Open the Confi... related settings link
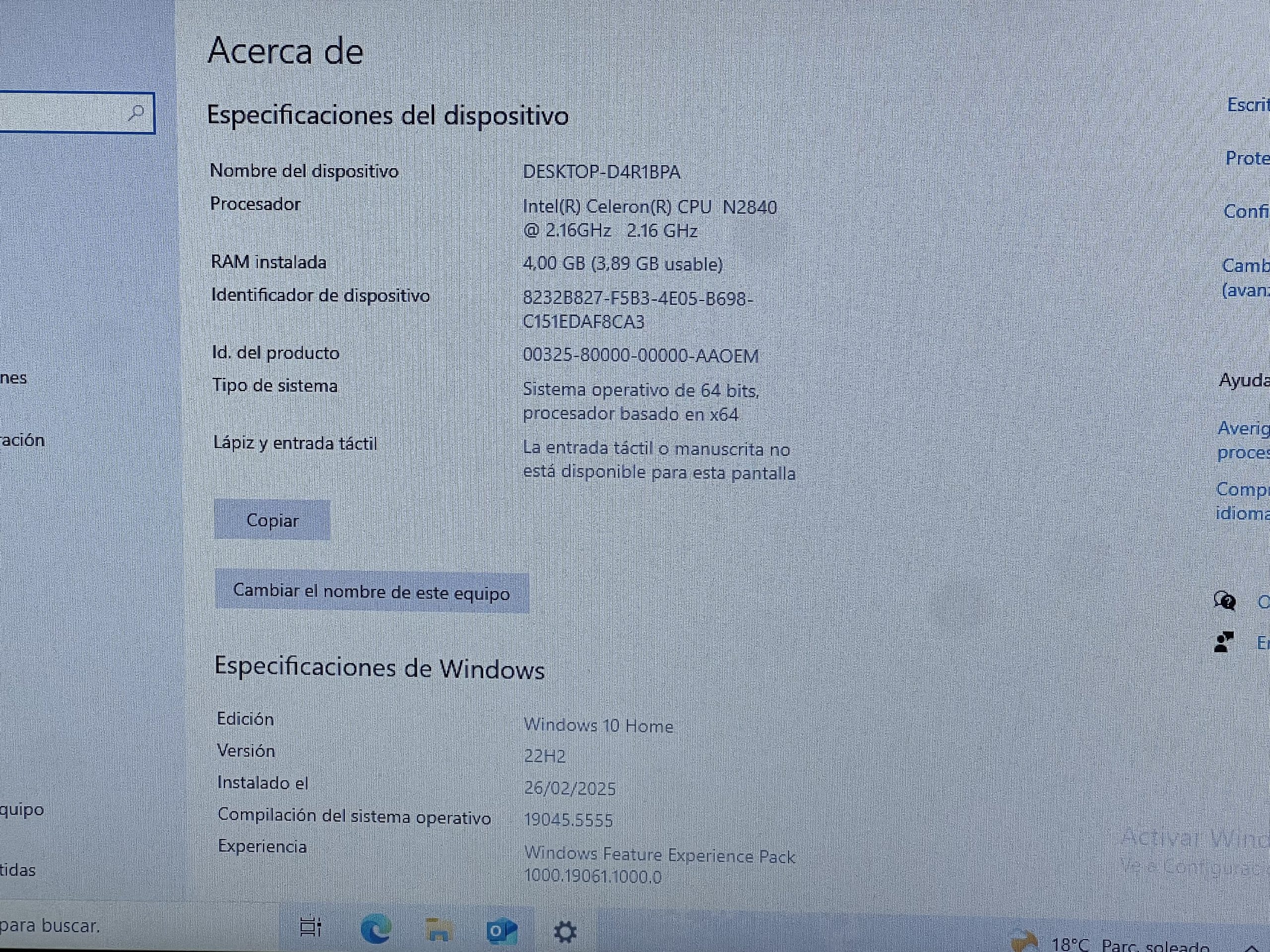This screenshot has height=952, width=1270. pyautogui.click(x=1245, y=212)
